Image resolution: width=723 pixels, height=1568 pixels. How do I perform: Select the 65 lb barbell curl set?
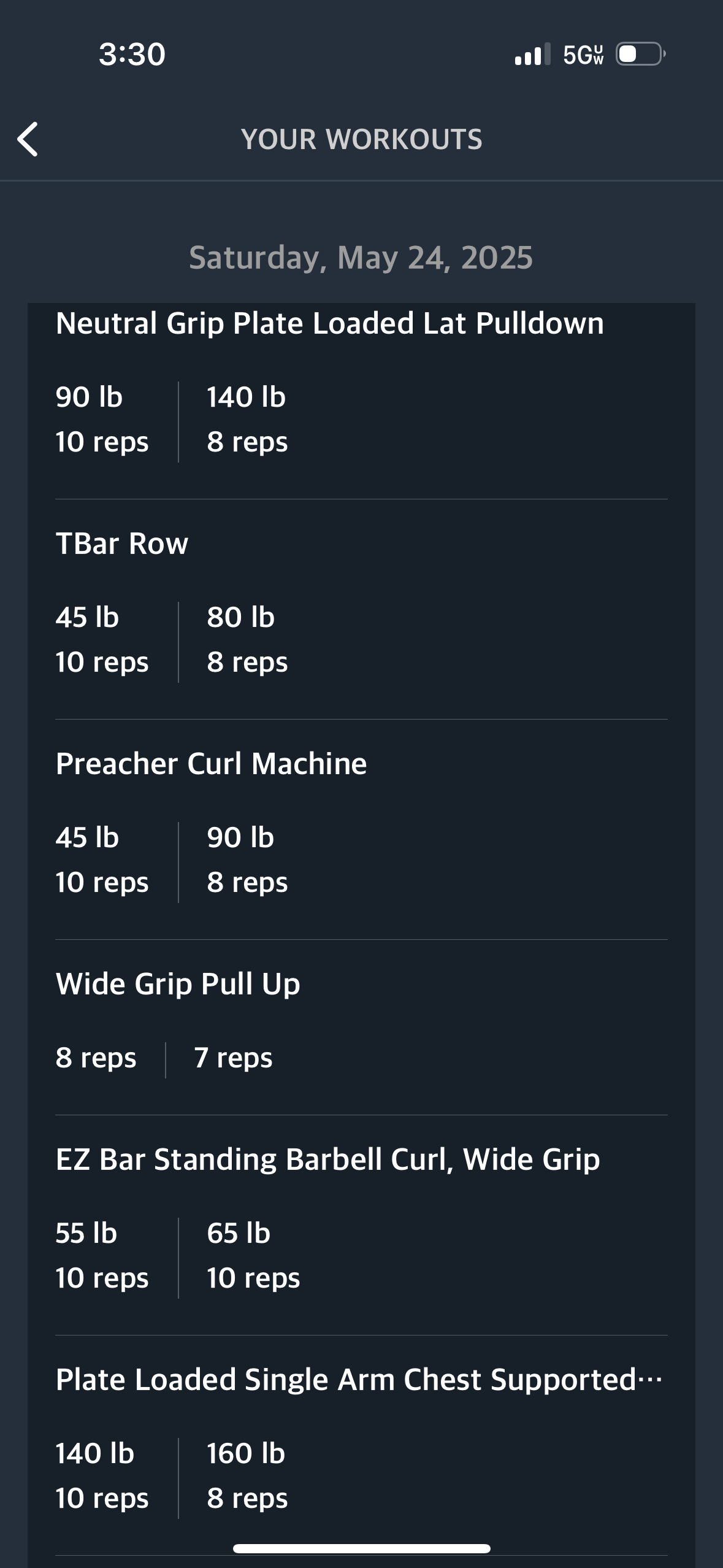click(x=253, y=1256)
